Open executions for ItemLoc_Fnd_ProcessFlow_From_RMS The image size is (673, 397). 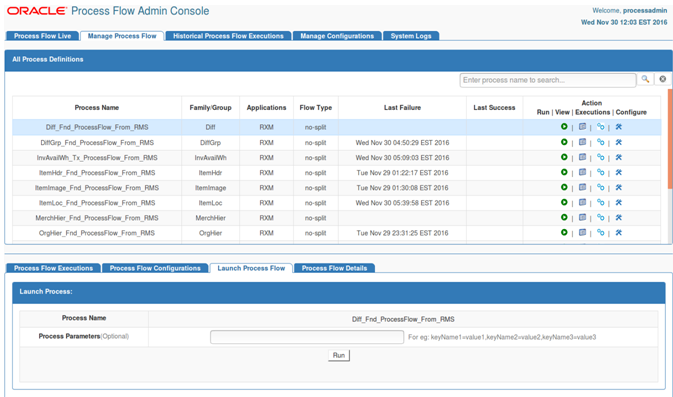[600, 202]
